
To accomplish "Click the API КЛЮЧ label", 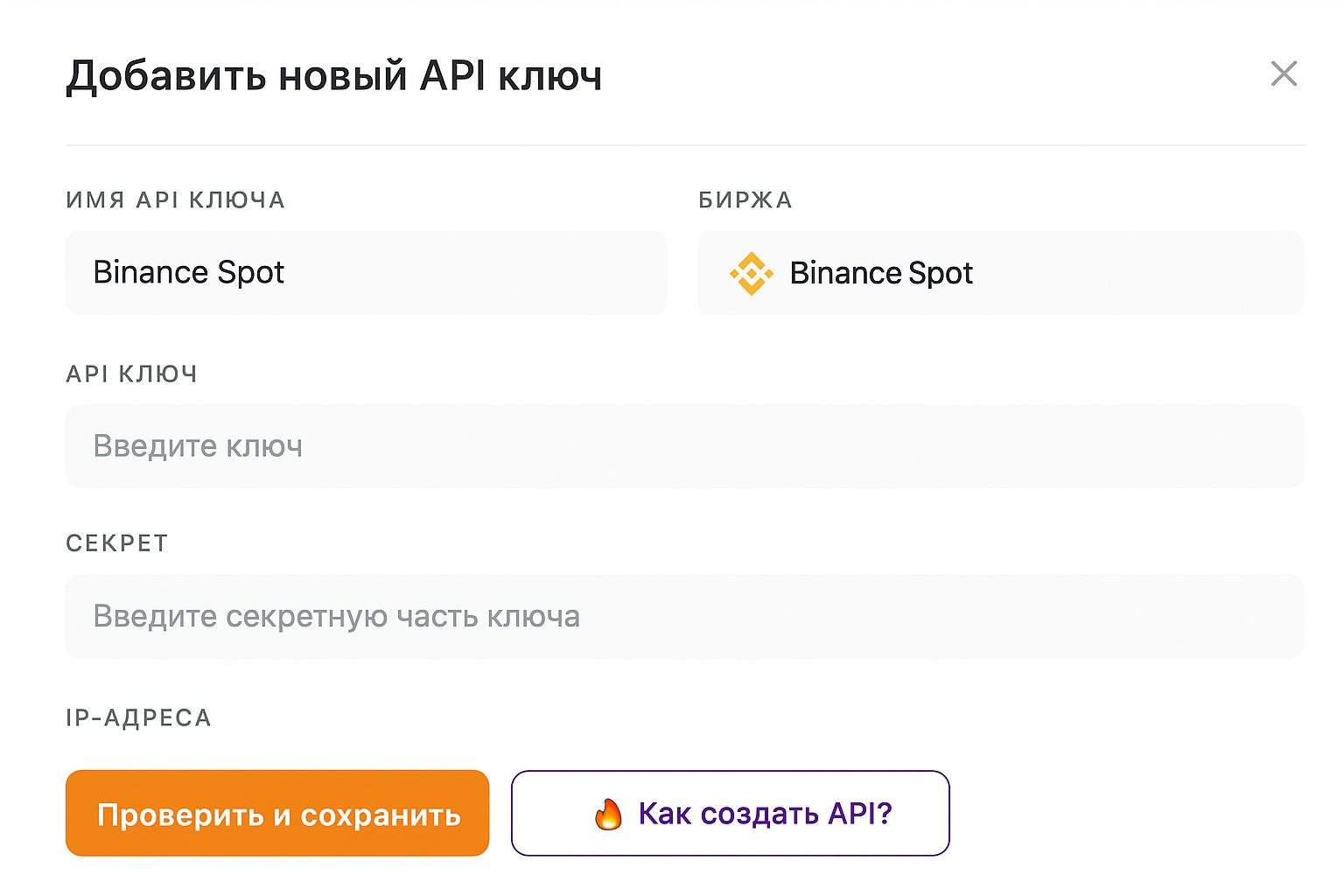I will [132, 374].
